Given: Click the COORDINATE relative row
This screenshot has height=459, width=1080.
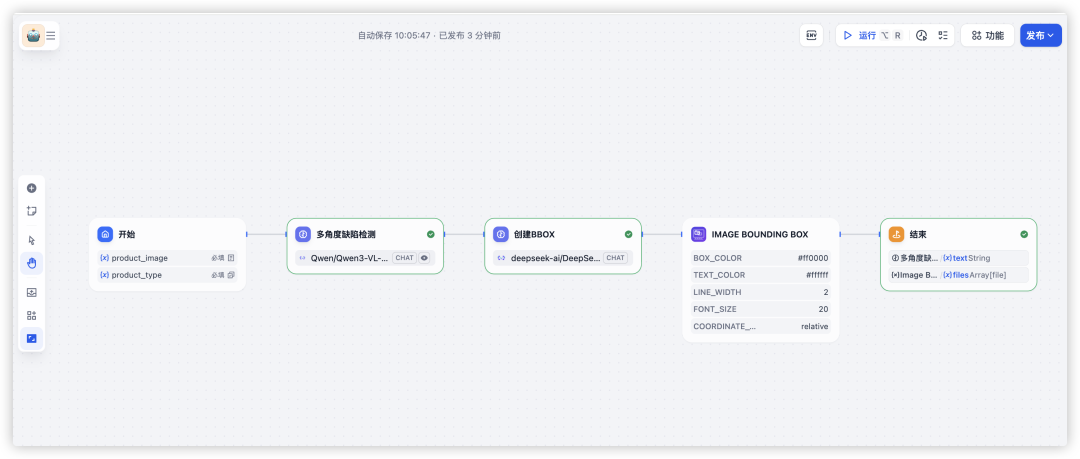Looking at the screenshot, I should [x=761, y=327].
